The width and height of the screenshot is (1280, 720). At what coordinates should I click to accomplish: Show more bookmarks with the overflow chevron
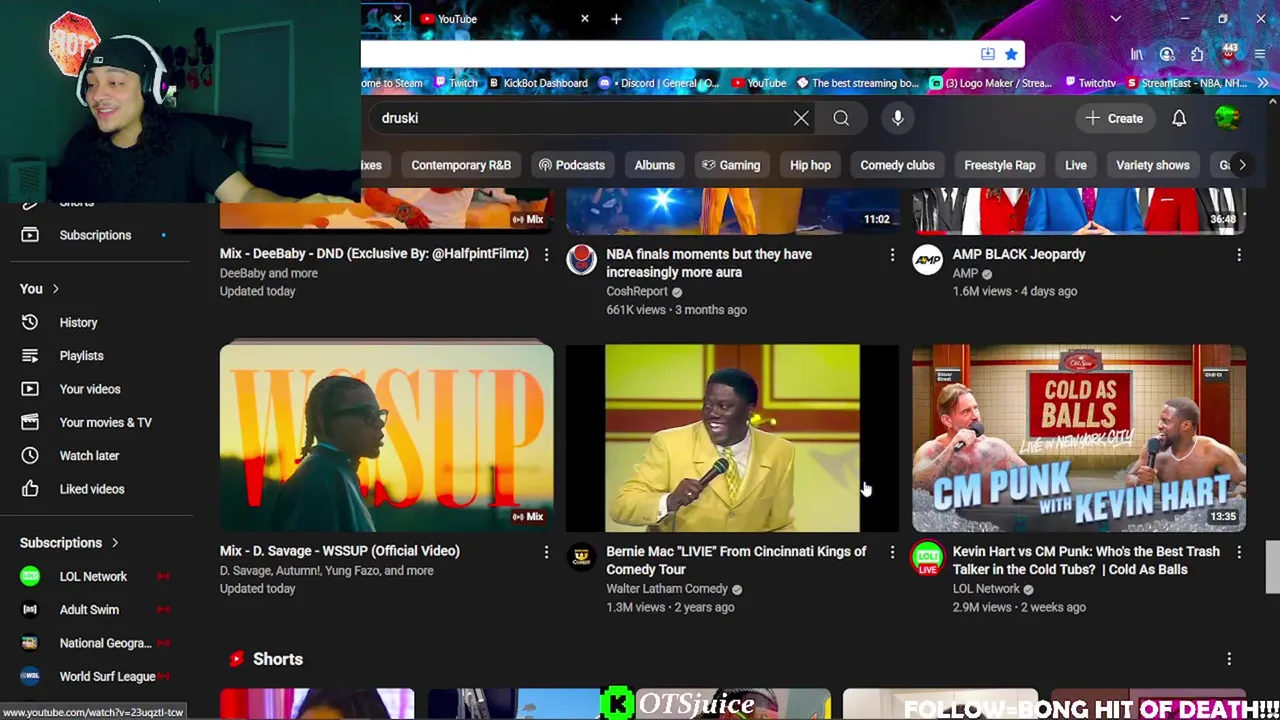[x=1262, y=83]
